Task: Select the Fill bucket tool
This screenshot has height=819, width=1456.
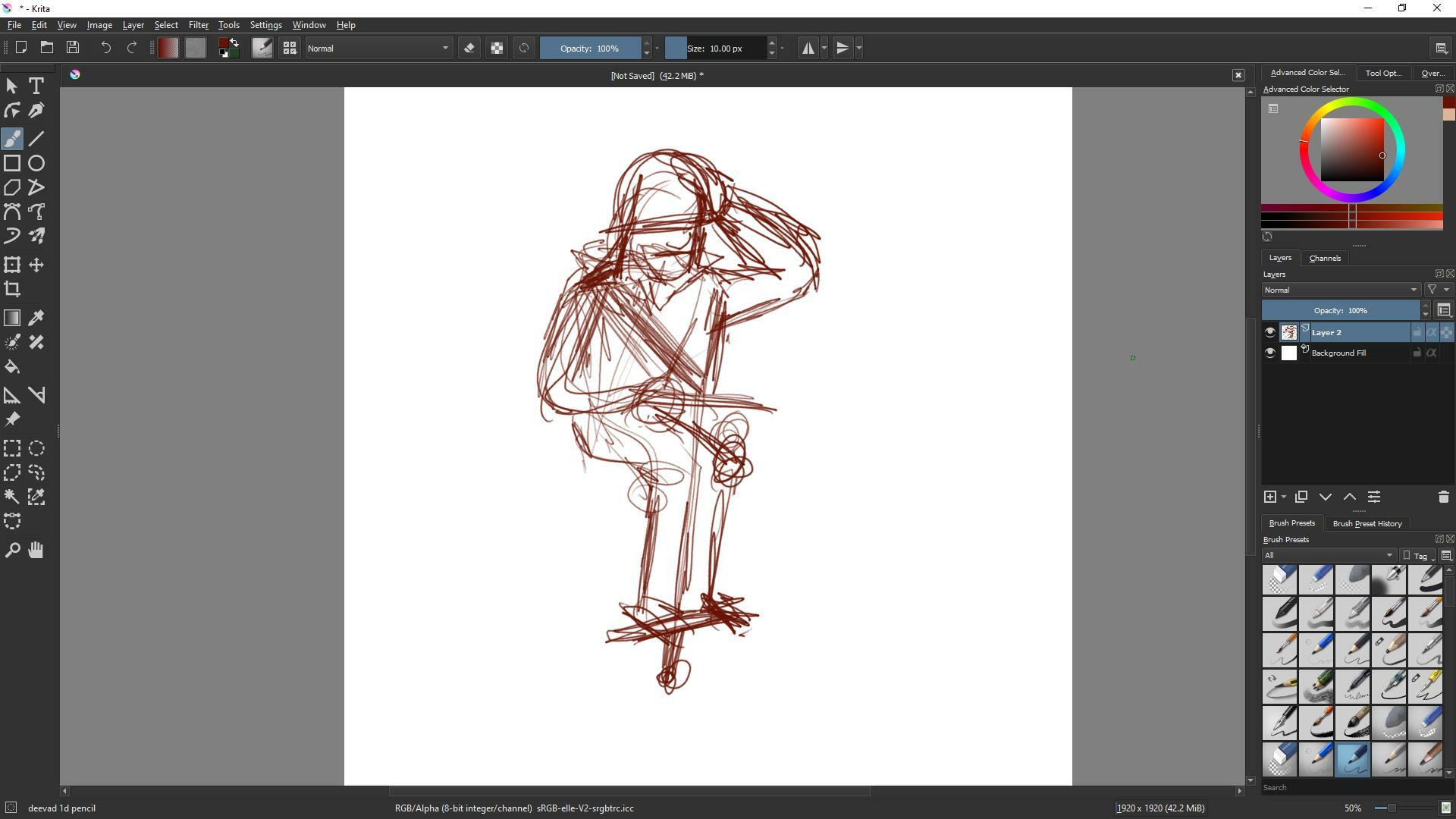Action: (12, 367)
